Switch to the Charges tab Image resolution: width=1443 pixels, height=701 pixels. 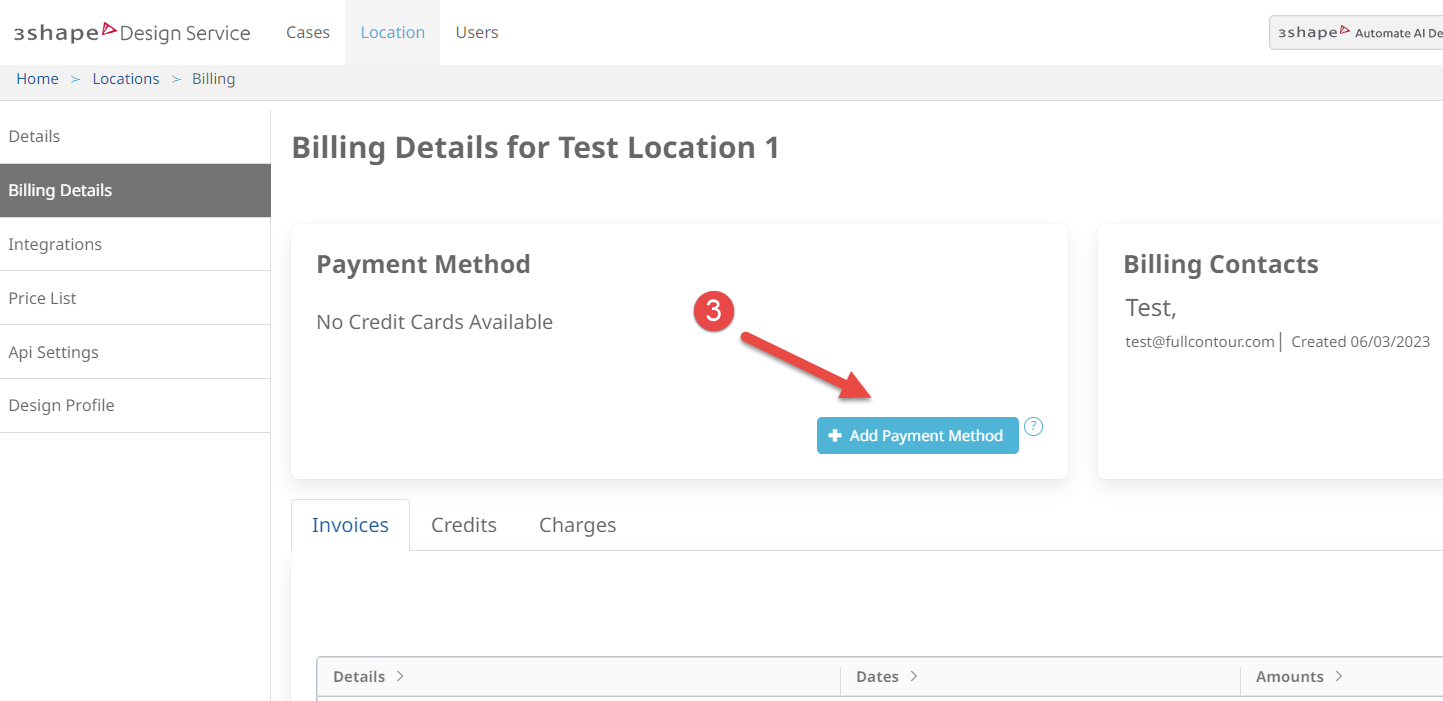coord(577,525)
